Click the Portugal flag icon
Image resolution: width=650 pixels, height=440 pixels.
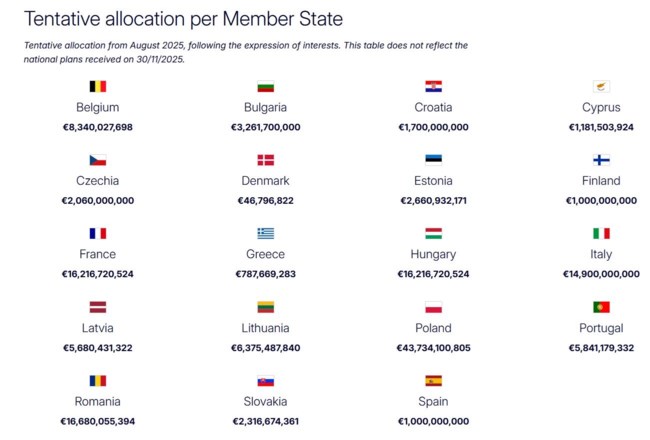click(601, 307)
